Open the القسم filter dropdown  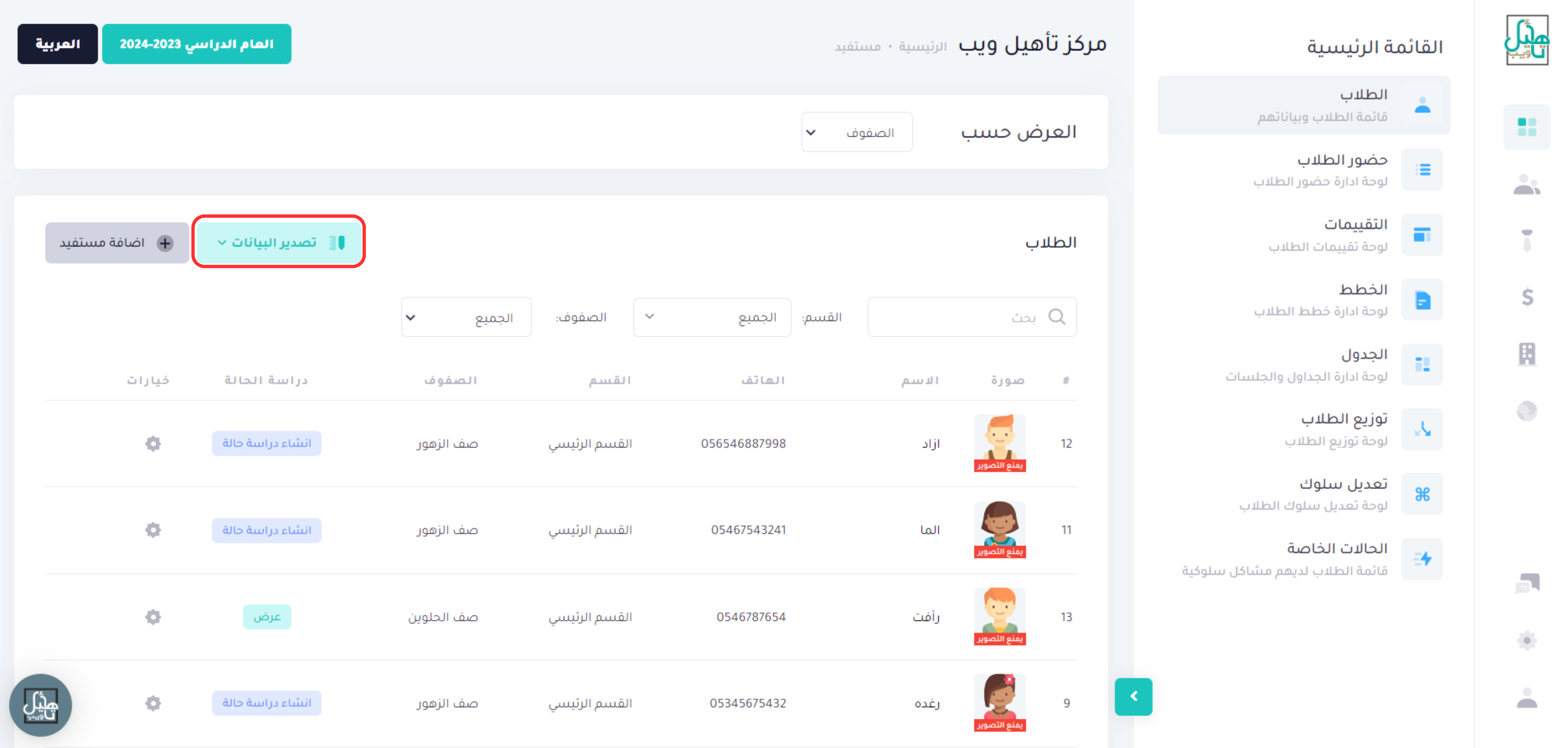pos(712,317)
